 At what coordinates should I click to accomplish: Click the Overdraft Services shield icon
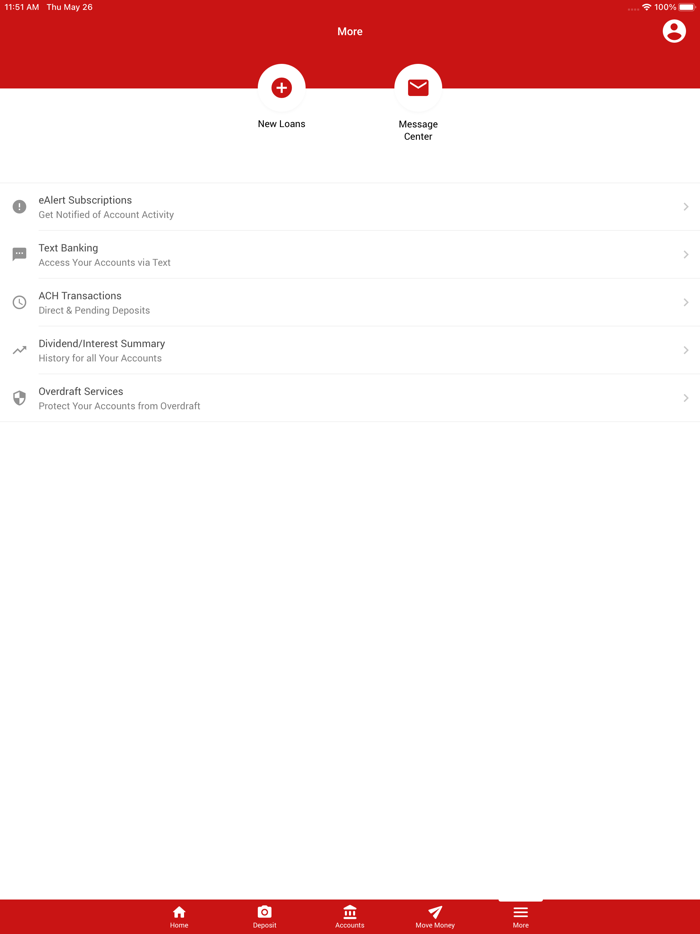[19, 398]
